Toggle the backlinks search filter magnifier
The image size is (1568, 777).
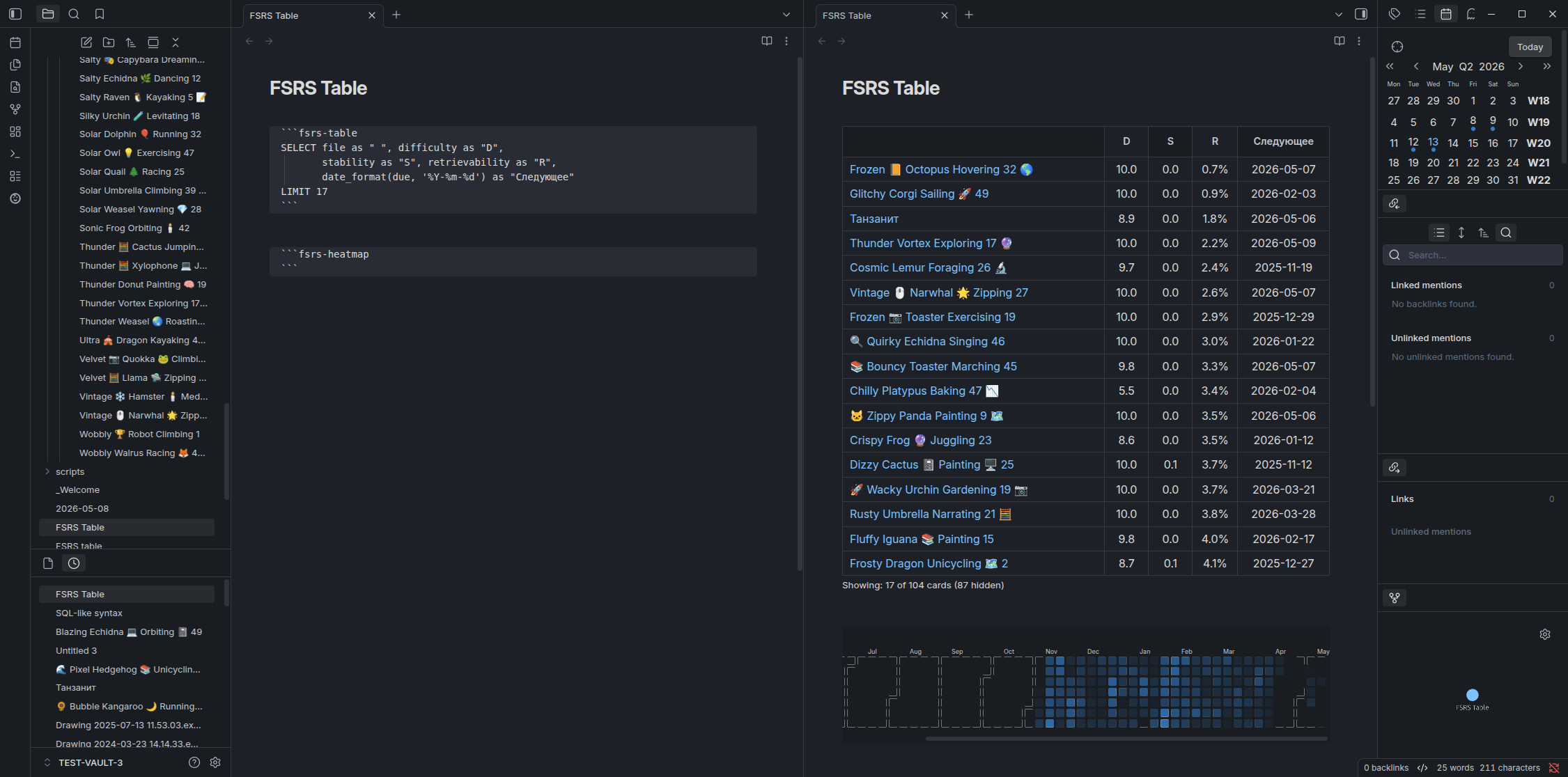click(1506, 233)
